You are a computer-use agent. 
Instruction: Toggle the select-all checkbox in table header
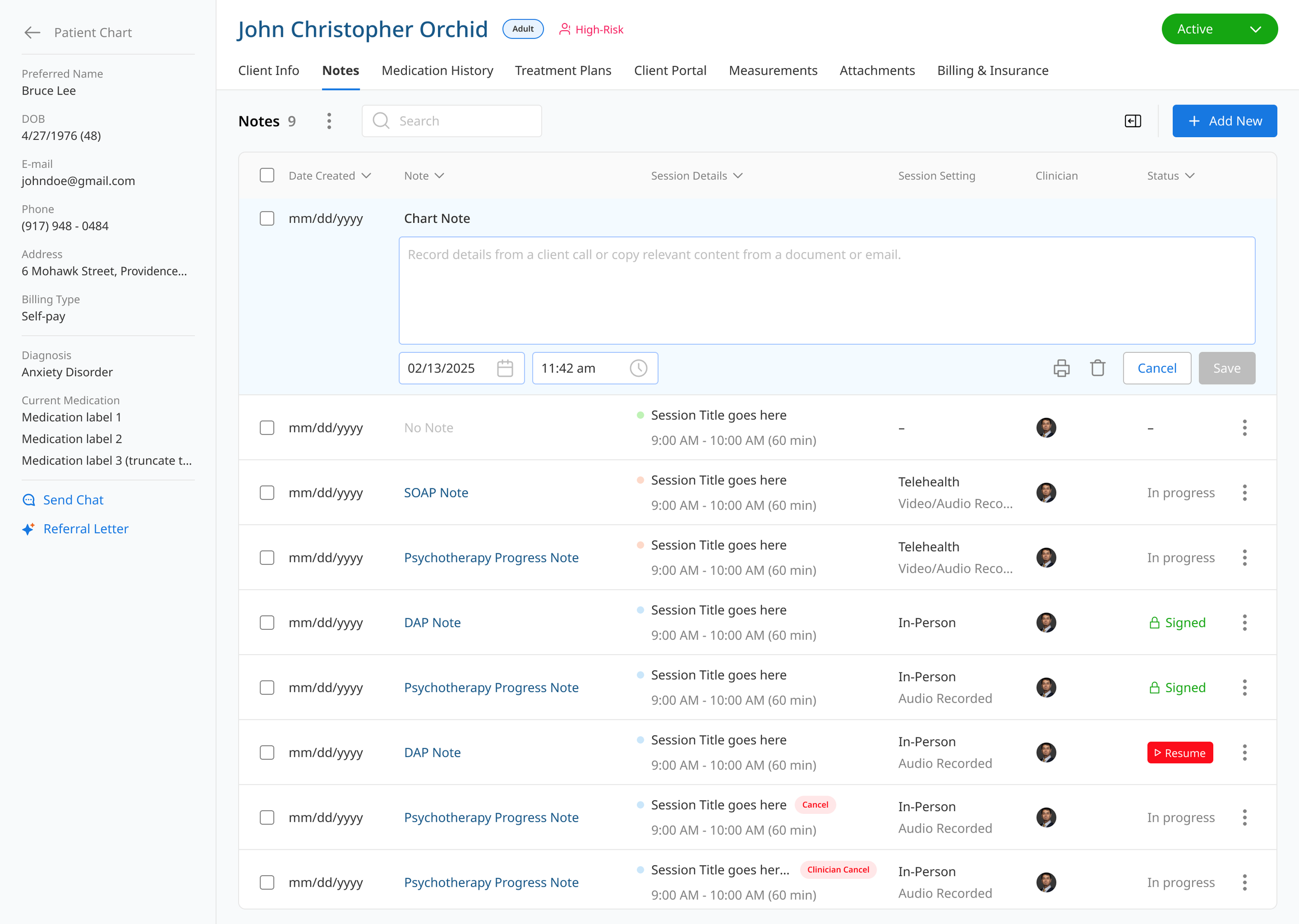tap(267, 175)
